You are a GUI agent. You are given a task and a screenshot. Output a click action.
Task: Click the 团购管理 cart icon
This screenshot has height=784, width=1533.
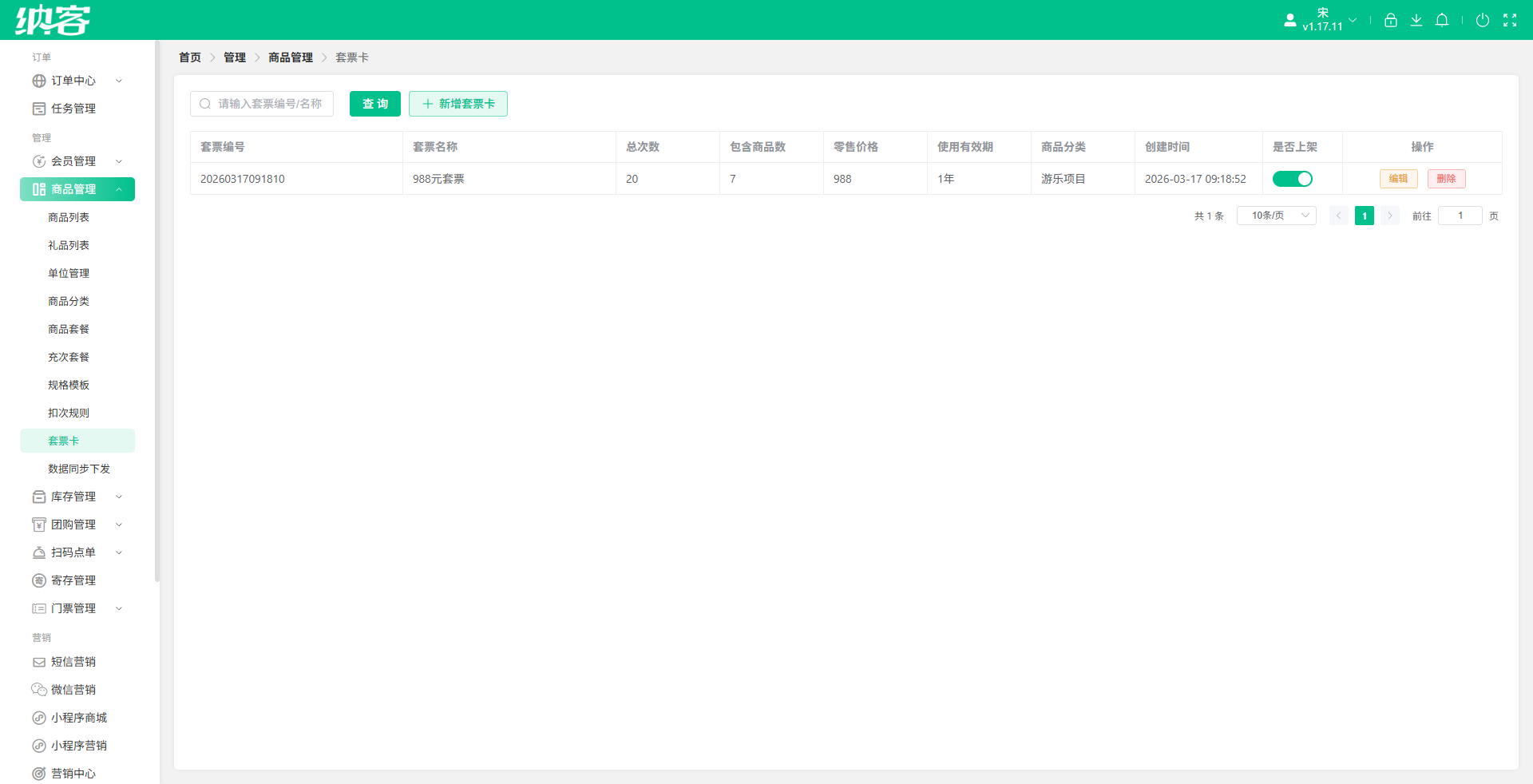[39, 525]
